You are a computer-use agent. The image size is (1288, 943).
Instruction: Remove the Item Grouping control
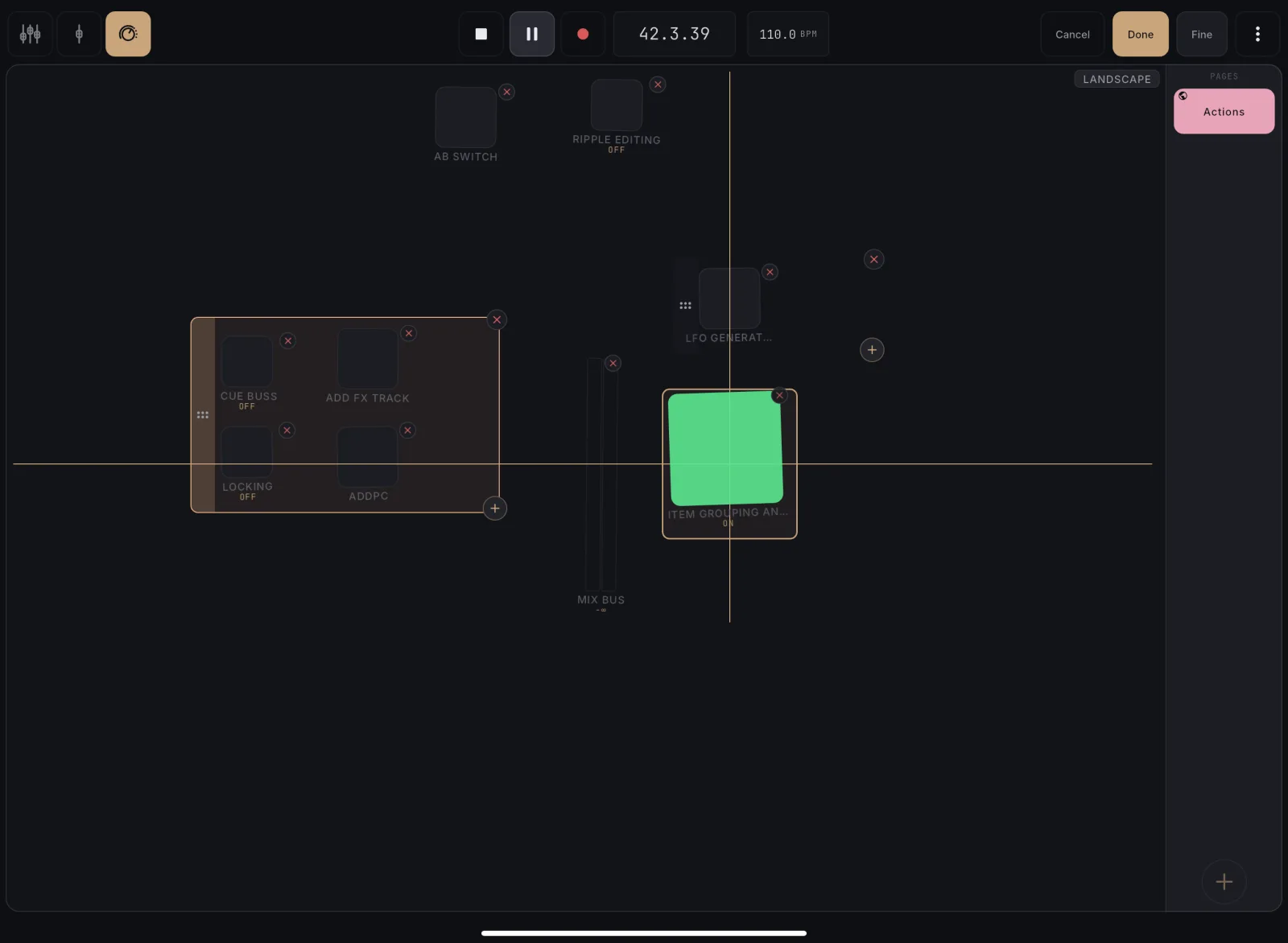pyautogui.click(x=779, y=395)
